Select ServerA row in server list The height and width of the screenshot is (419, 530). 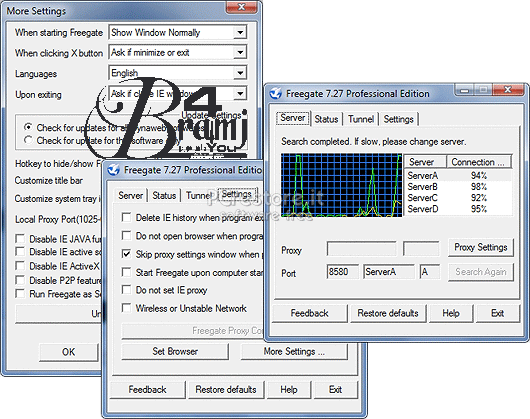click(x=458, y=175)
